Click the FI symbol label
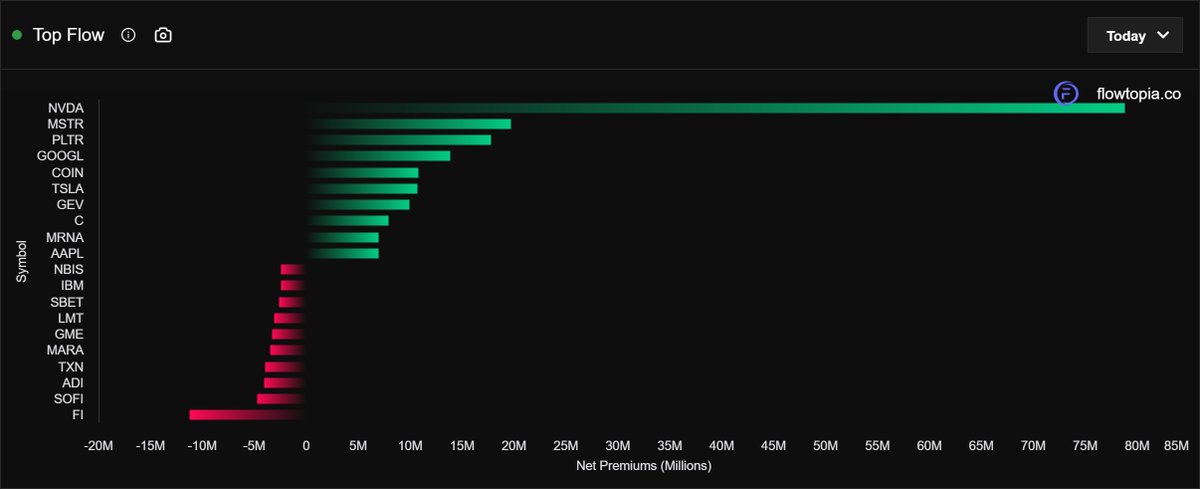Image resolution: width=1200 pixels, height=489 pixels. 78,415
